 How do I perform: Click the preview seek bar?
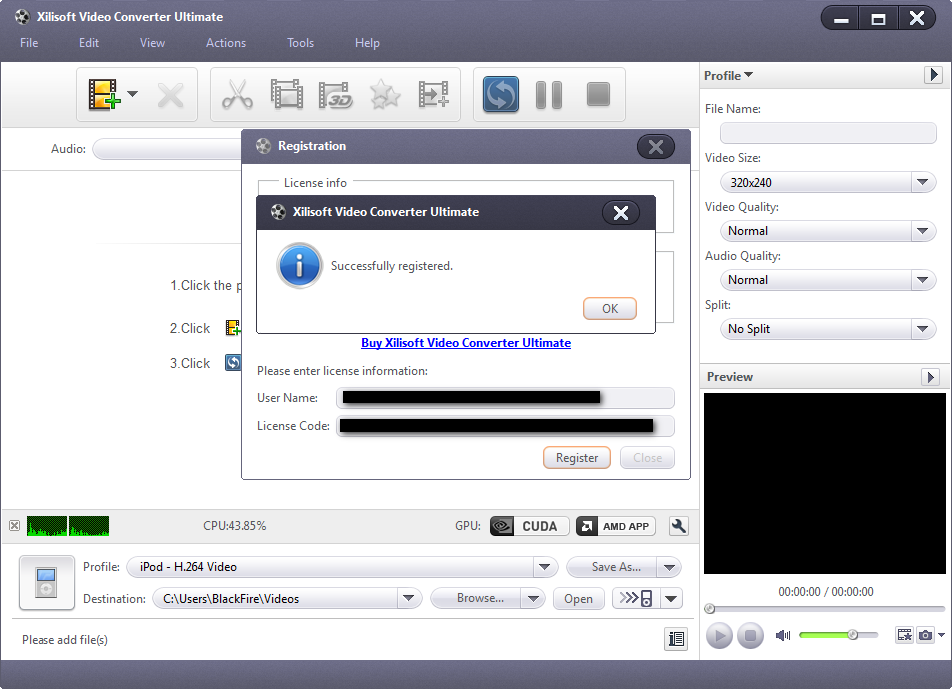tap(824, 608)
